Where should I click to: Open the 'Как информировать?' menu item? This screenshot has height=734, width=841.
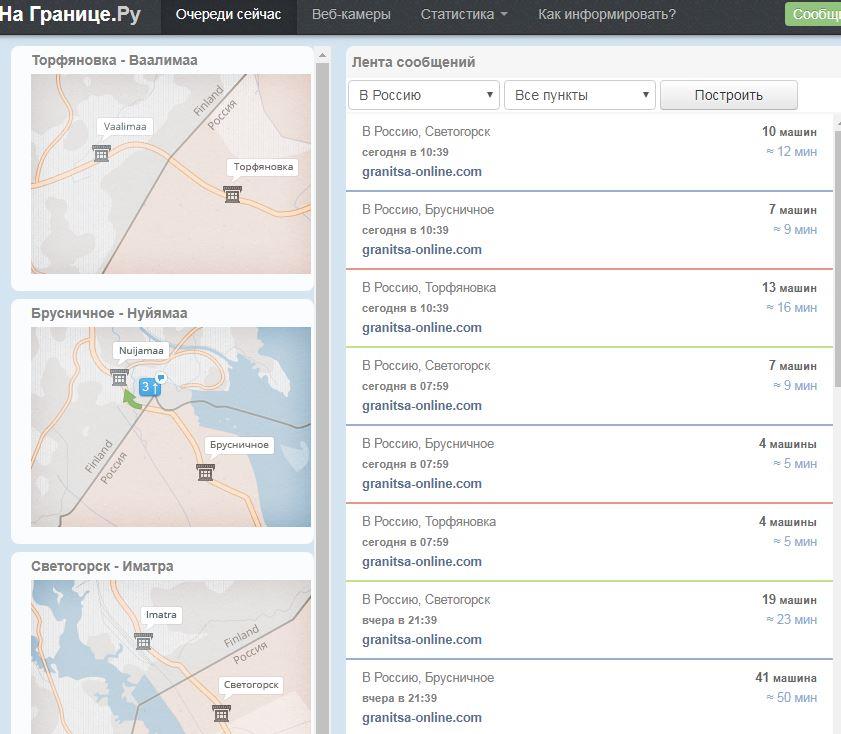606,15
